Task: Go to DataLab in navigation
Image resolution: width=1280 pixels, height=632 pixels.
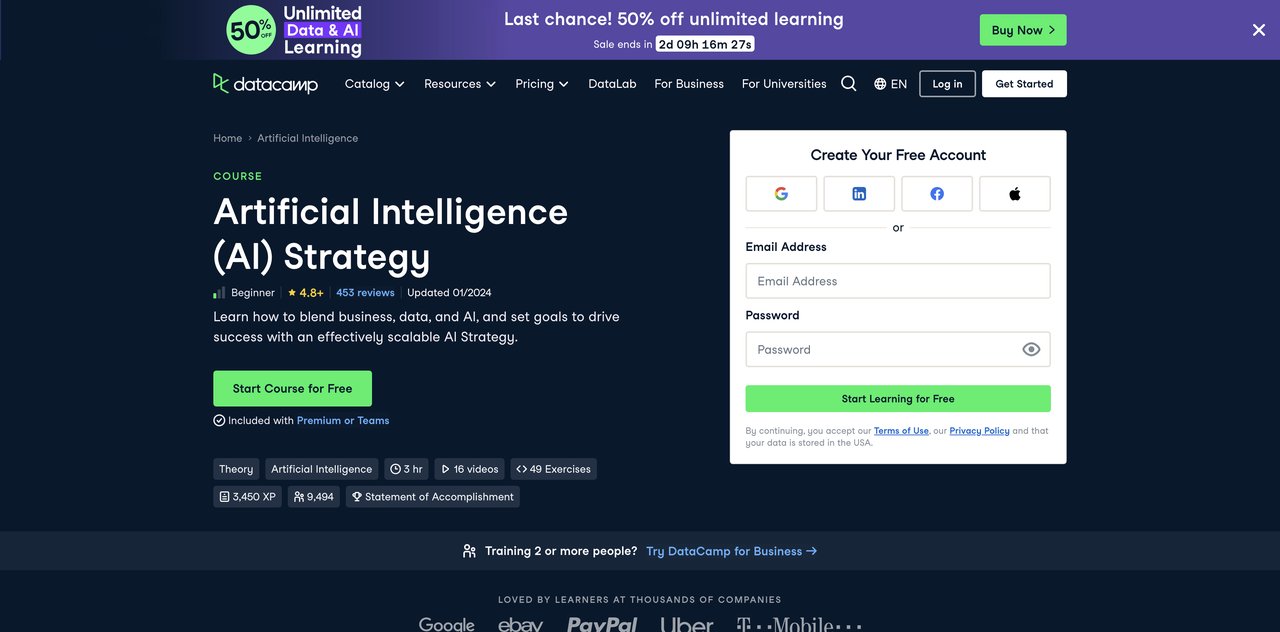Action: [612, 84]
